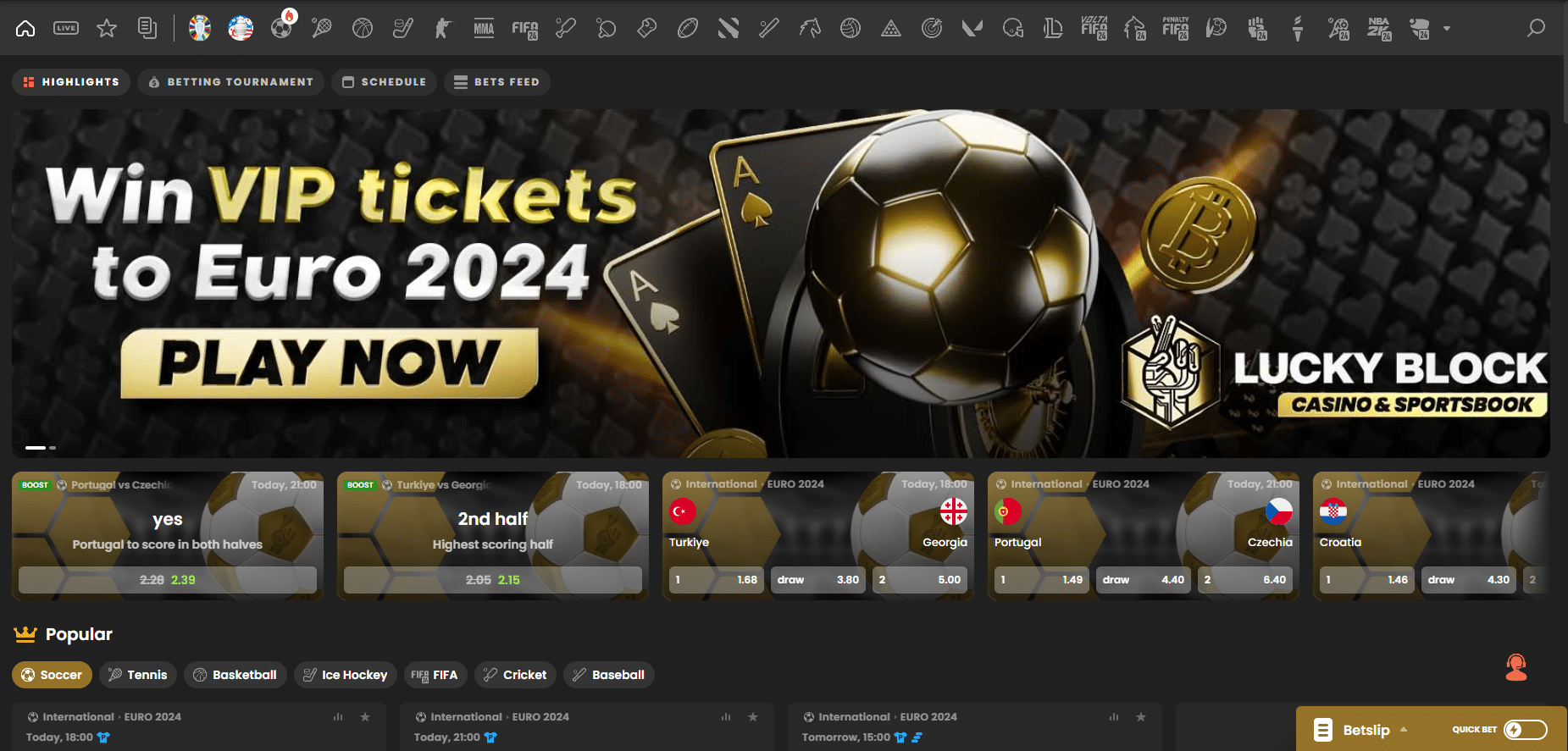This screenshot has width=1568, height=751.
Task: Select the FIFA 24 esports icon
Action: 525,29
